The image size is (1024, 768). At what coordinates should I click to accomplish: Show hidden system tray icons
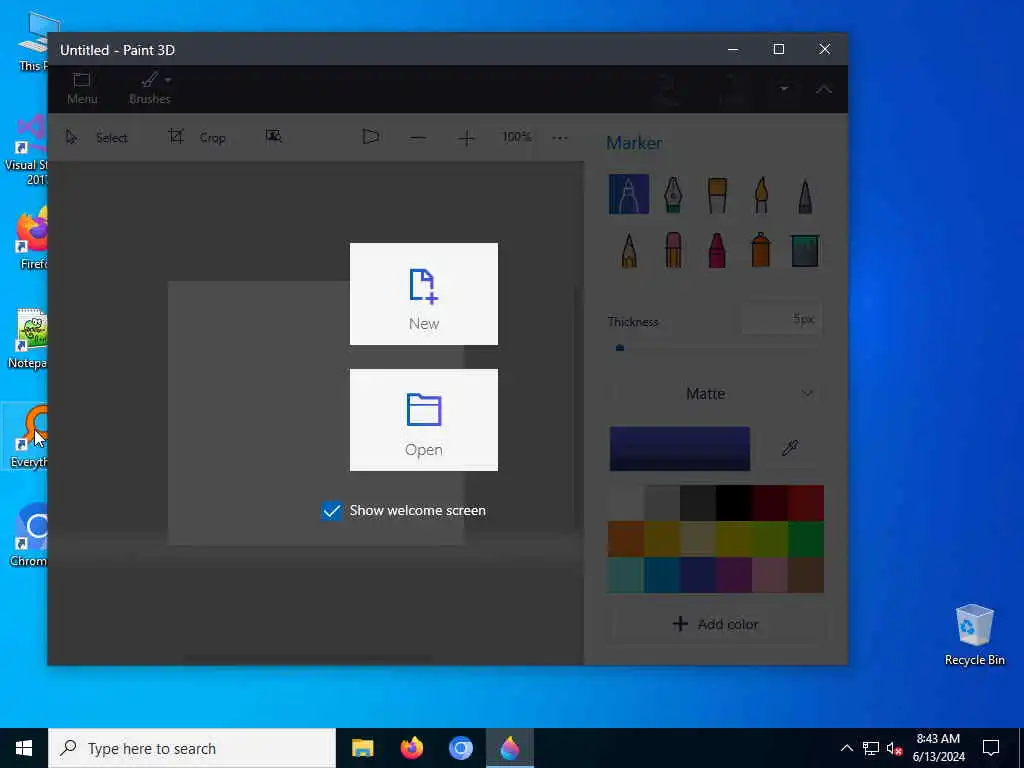point(846,748)
